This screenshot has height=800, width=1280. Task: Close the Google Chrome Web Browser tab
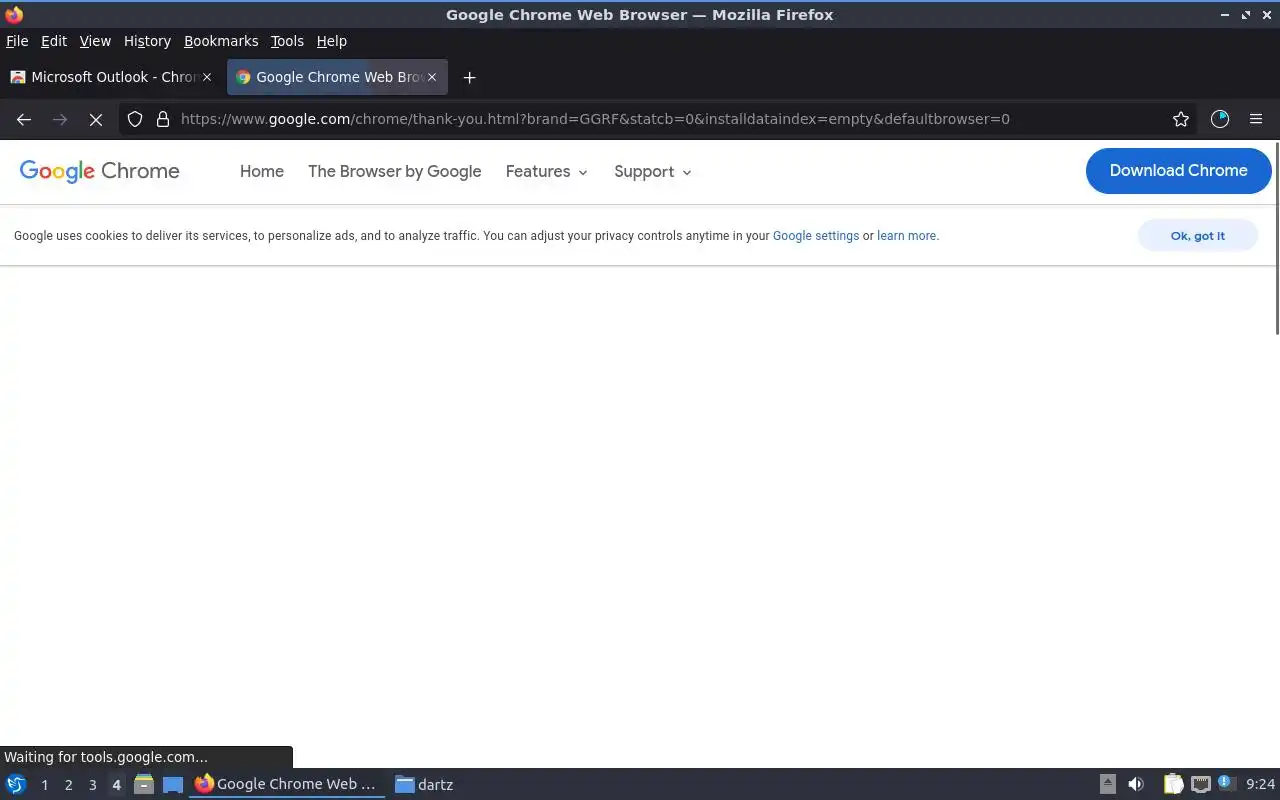tap(432, 77)
